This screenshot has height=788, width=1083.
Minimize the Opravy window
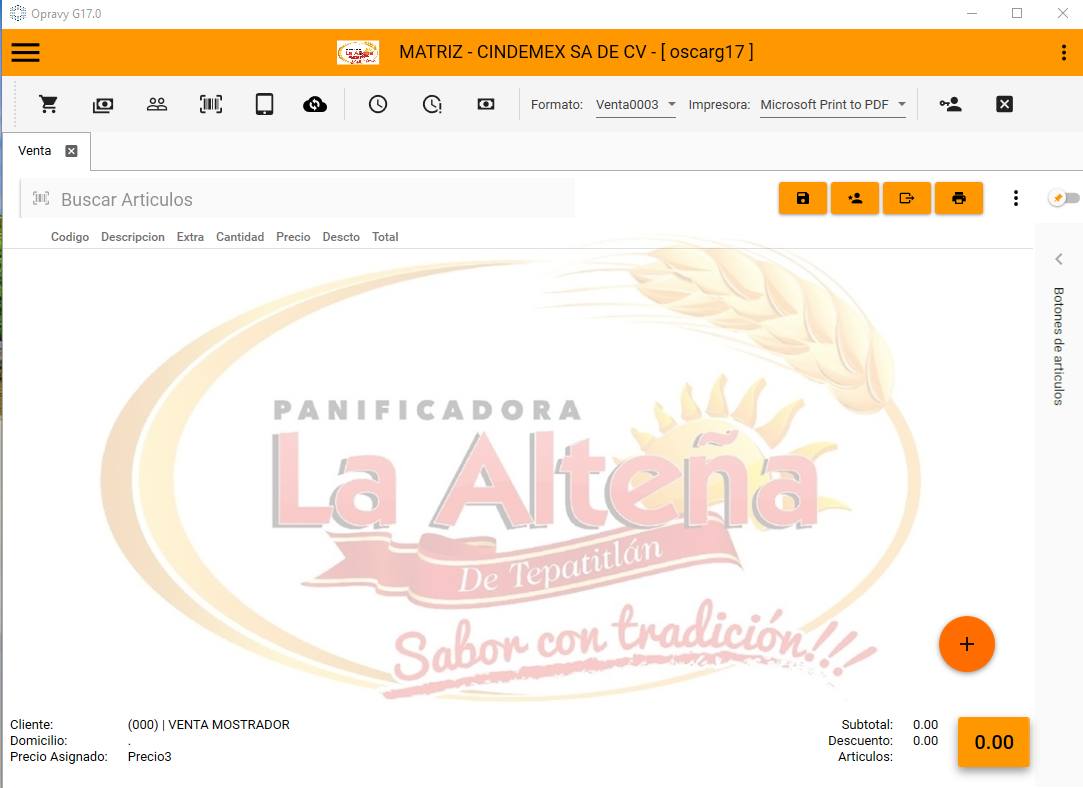click(x=972, y=13)
